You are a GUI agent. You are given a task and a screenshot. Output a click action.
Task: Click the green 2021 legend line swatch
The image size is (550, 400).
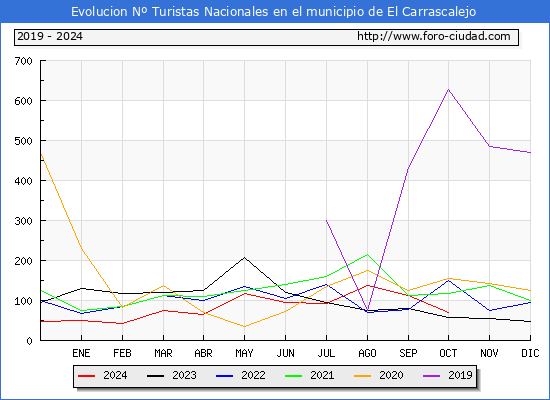(x=293, y=376)
